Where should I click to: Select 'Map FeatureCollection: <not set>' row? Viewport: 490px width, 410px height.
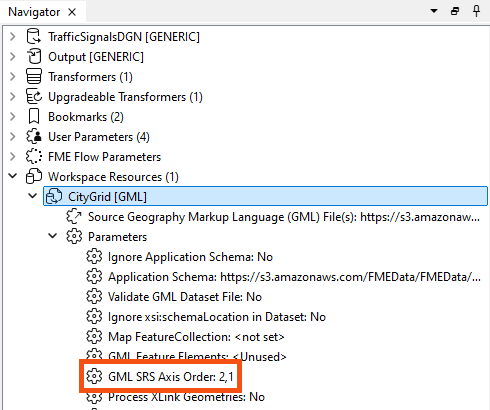click(x=196, y=337)
